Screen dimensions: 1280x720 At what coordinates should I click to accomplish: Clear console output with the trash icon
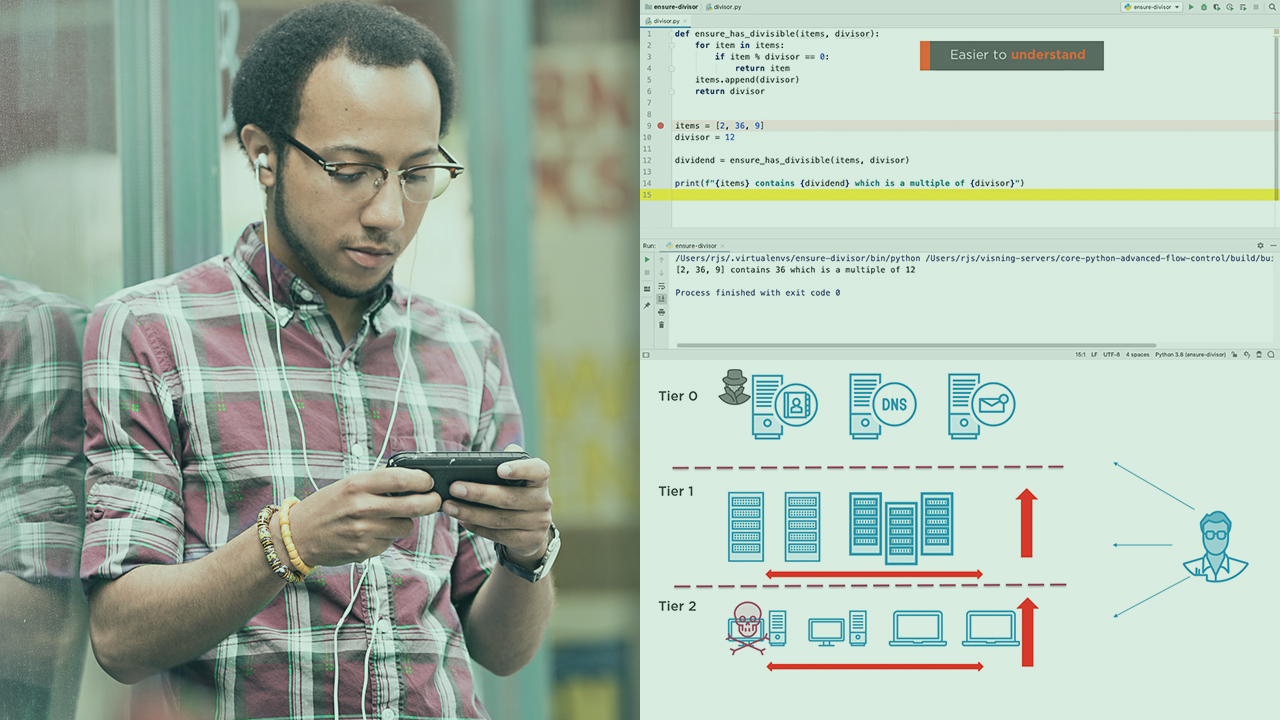click(661, 324)
